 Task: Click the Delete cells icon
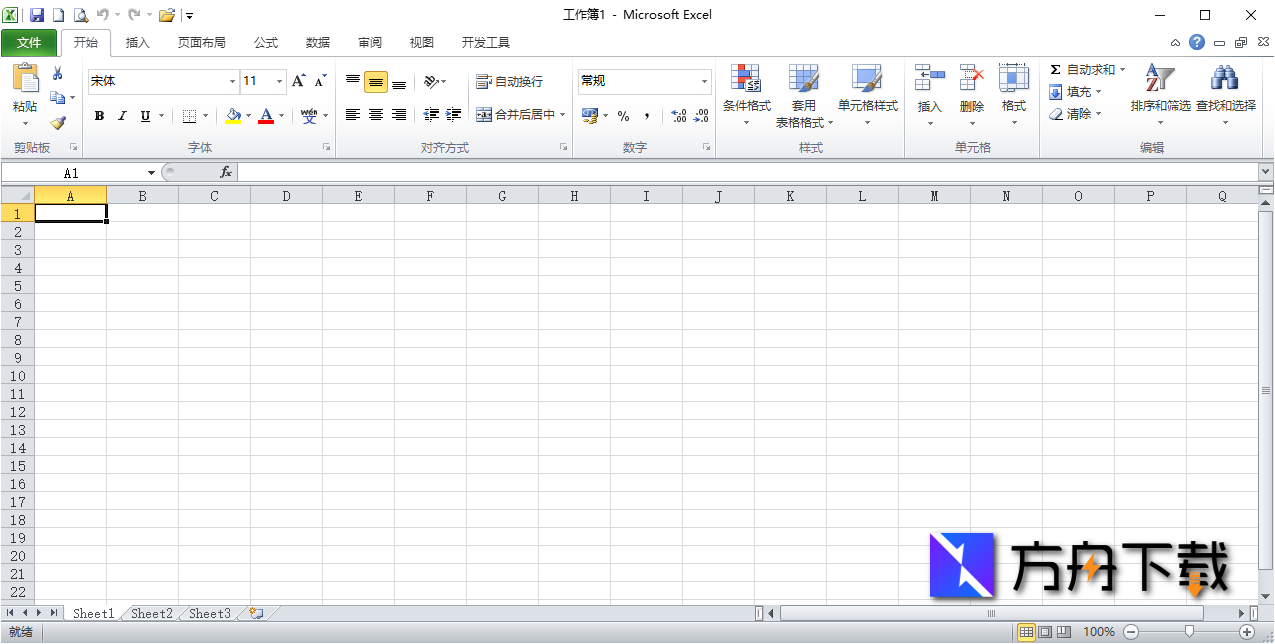coord(971,90)
